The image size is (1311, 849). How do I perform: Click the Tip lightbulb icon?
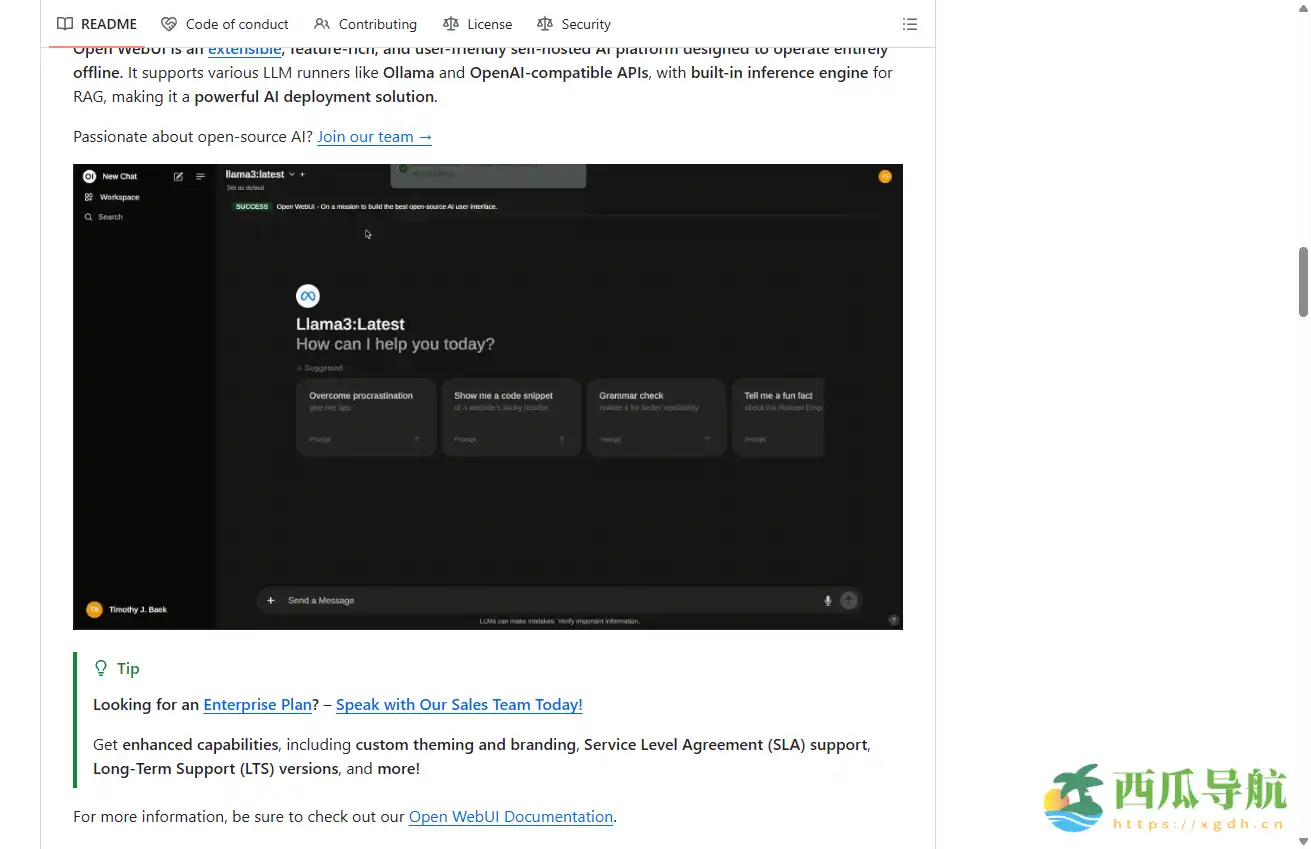(101, 668)
